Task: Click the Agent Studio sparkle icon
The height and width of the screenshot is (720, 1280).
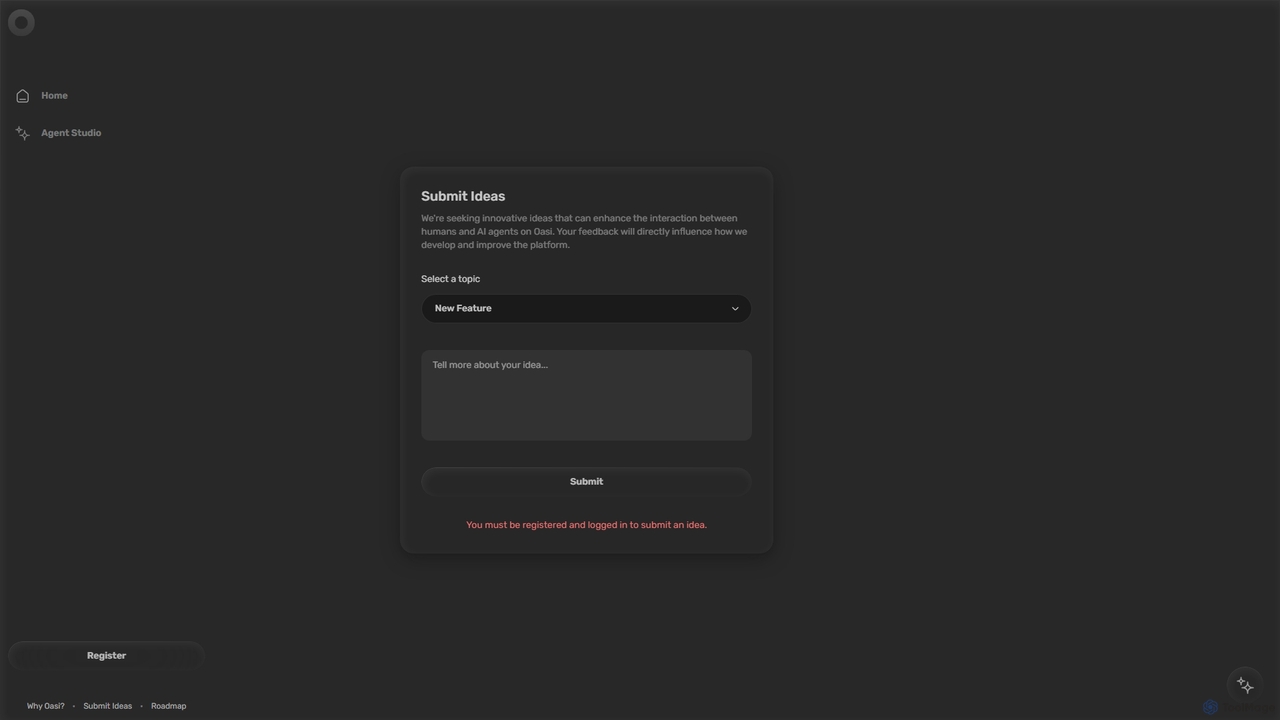Action: tap(22, 133)
